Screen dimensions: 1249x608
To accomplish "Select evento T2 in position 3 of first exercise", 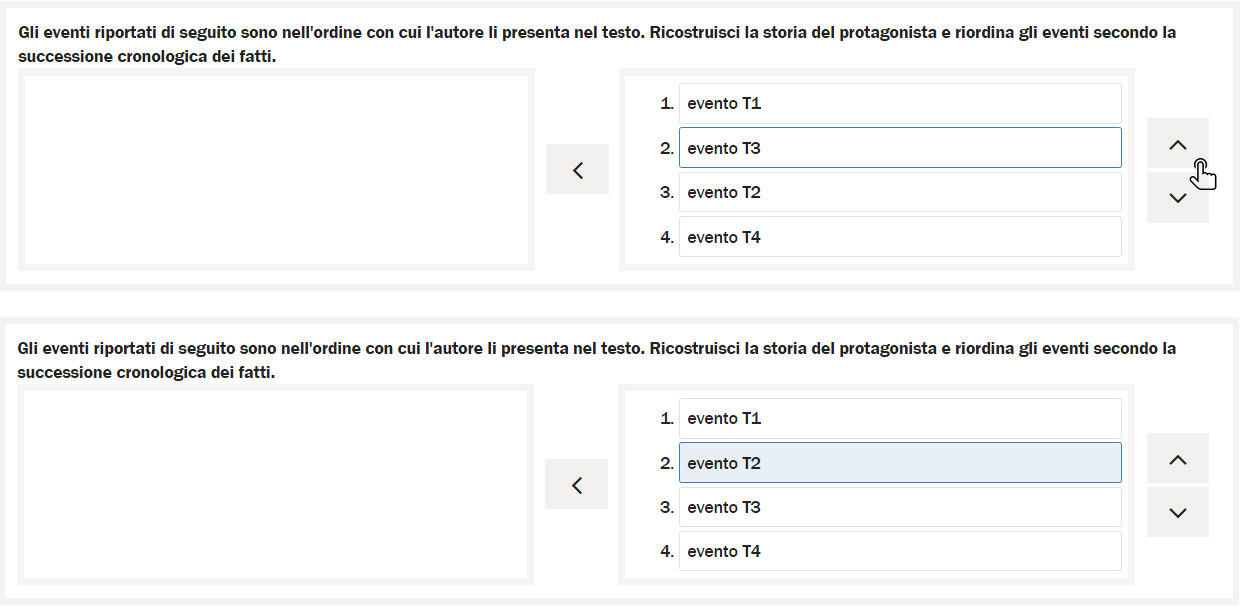I will (x=900, y=192).
